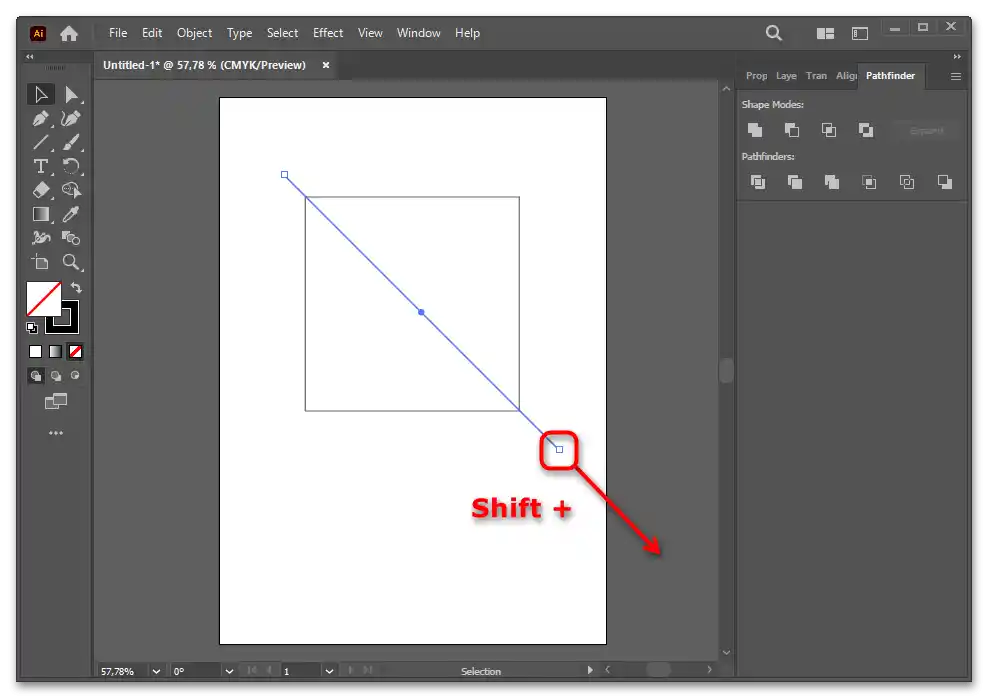Click the Fill color box
This screenshot has width=988, height=698.
click(43, 299)
